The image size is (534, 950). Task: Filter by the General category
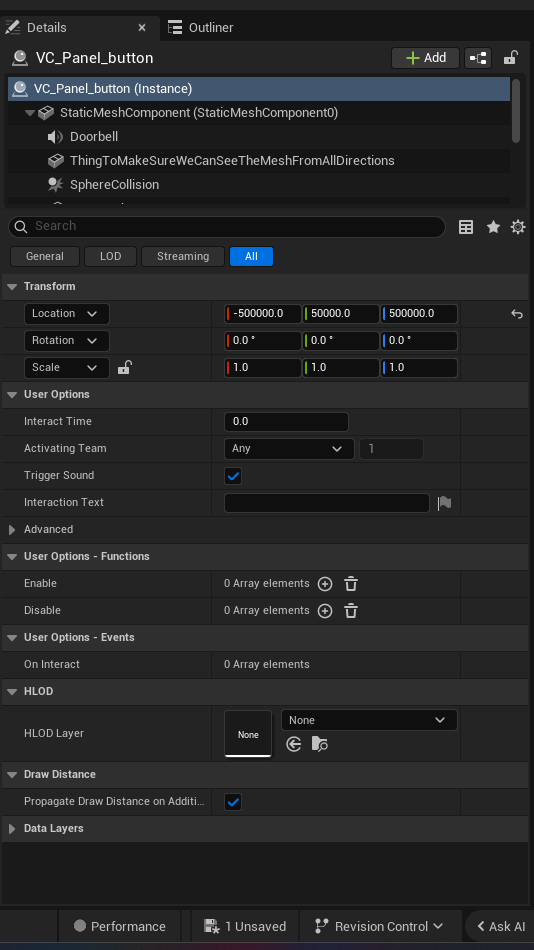tap(45, 256)
